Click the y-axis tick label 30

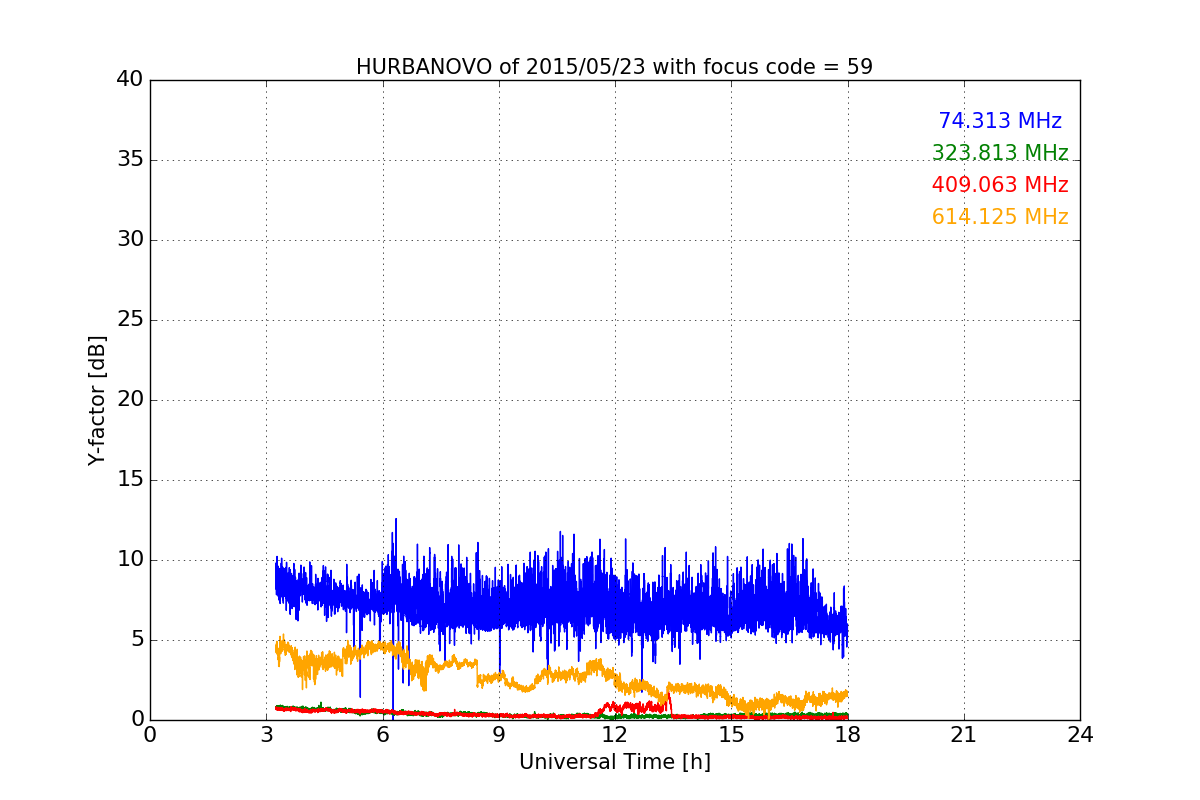pos(130,239)
